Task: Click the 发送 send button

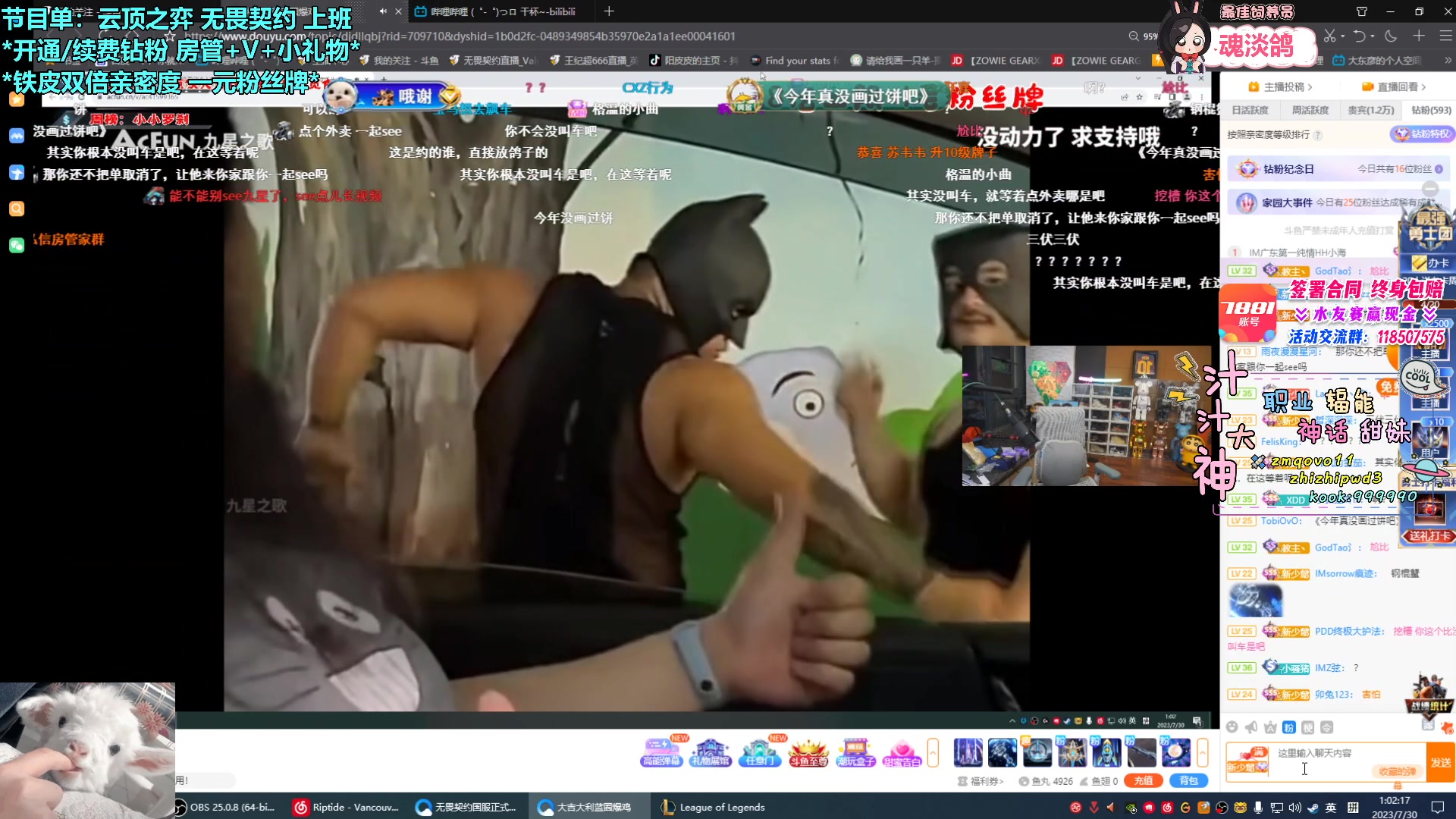Action: 1441,762
